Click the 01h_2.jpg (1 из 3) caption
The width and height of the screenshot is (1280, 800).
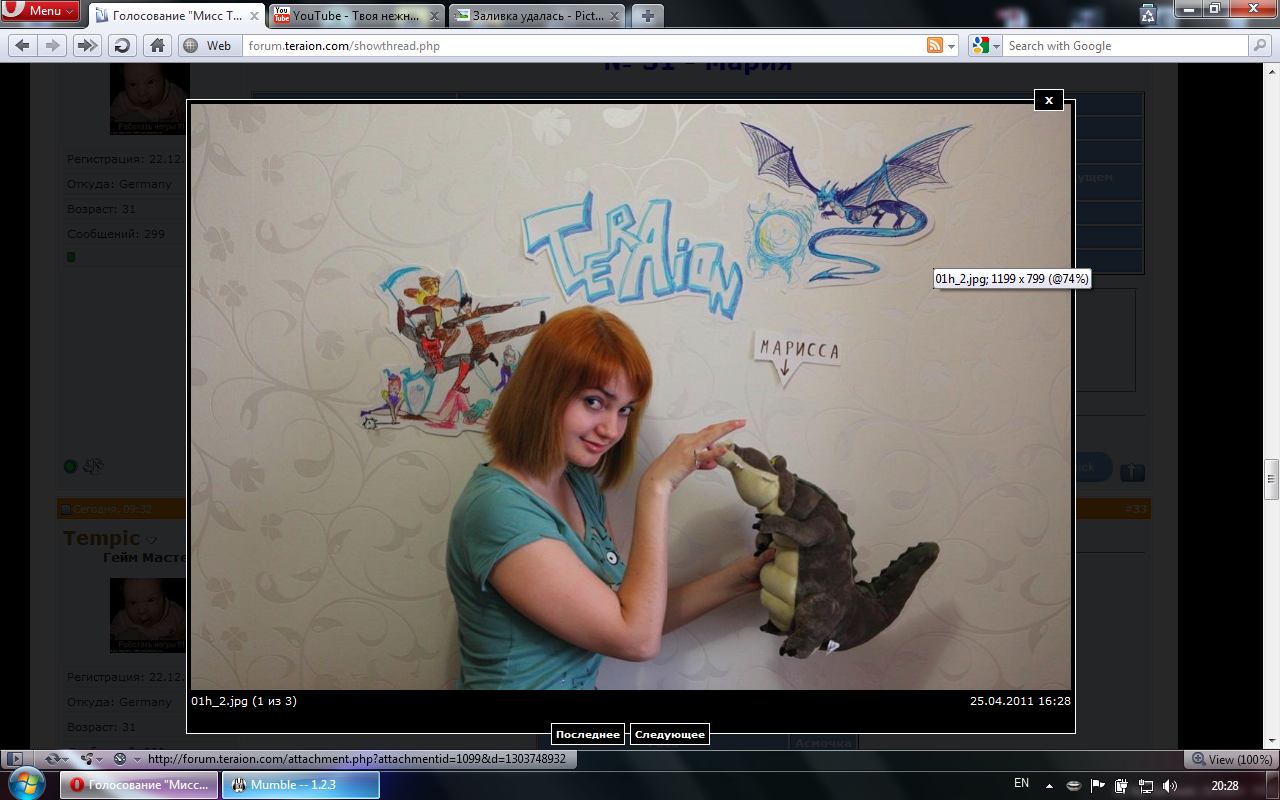[x=244, y=701]
